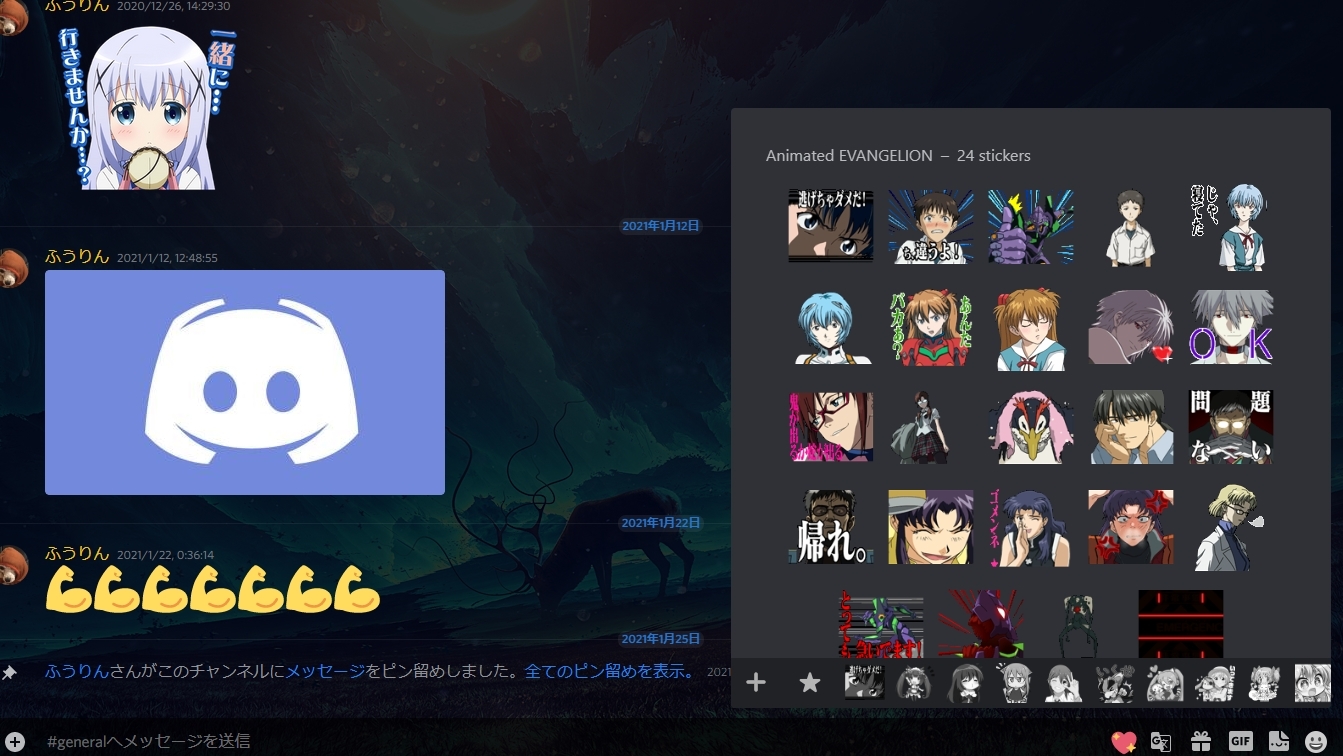The image size is (1343, 756).
Task: Send the EVA Unit-01 thumbs up sticker
Action: (1031, 226)
